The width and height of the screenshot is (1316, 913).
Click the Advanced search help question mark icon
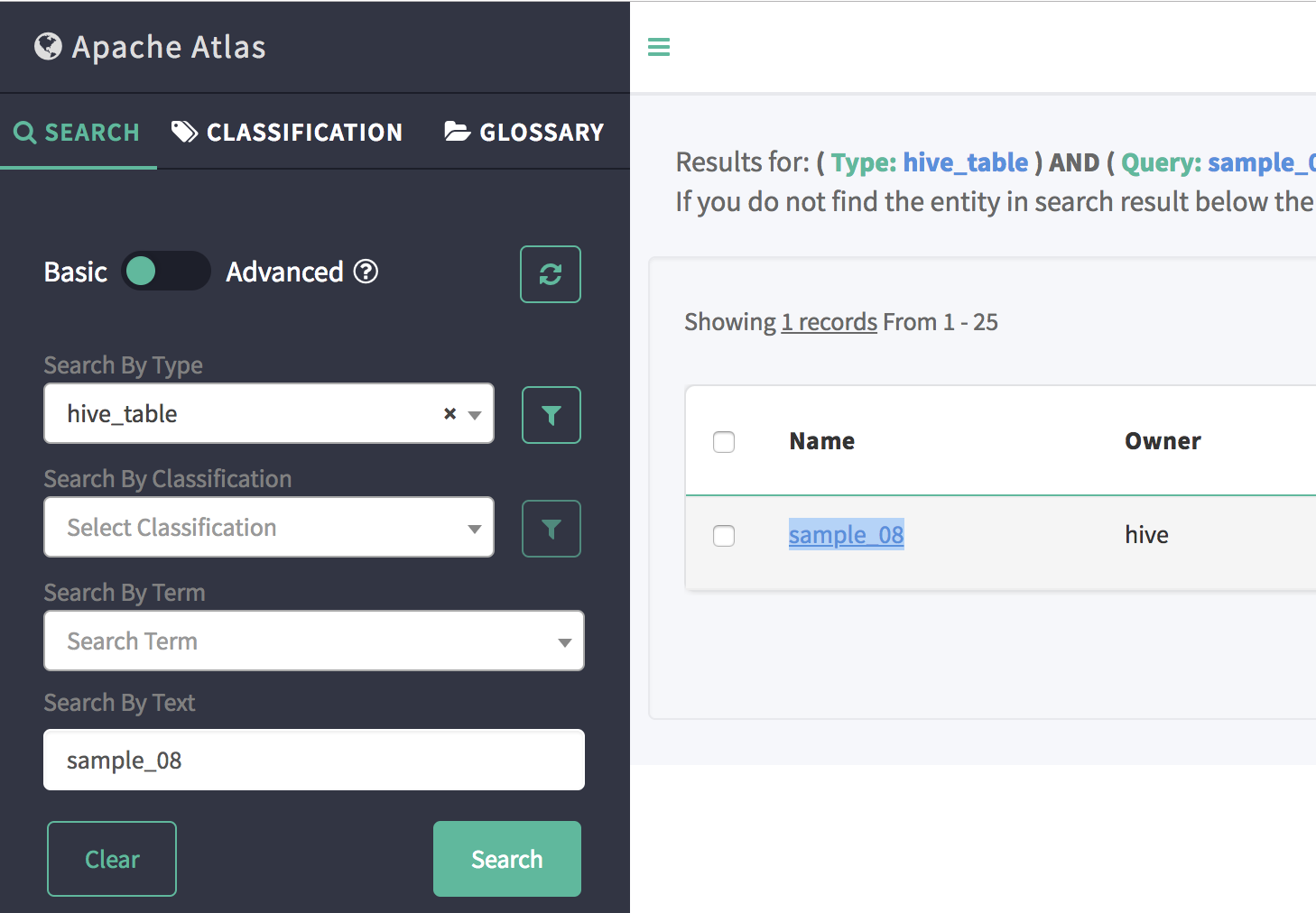pyautogui.click(x=366, y=271)
